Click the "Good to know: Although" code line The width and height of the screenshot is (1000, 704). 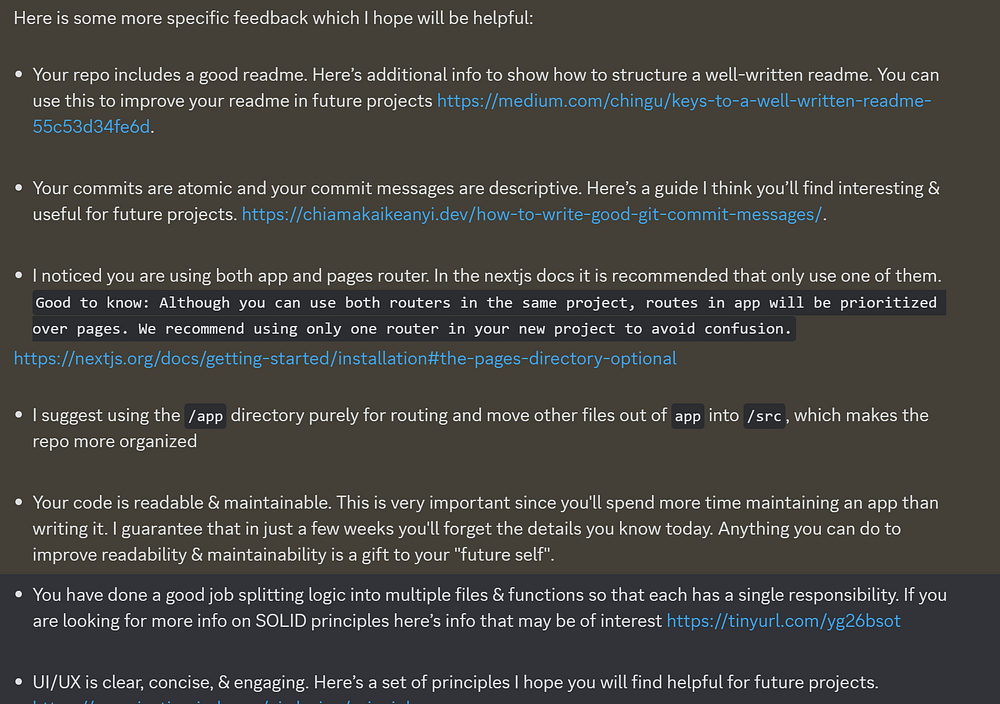tap(489, 302)
